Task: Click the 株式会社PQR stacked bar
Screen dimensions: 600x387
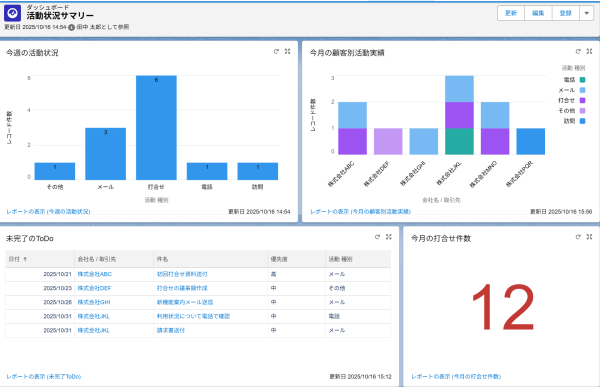Action: pyautogui.click(x=531, y=141)
